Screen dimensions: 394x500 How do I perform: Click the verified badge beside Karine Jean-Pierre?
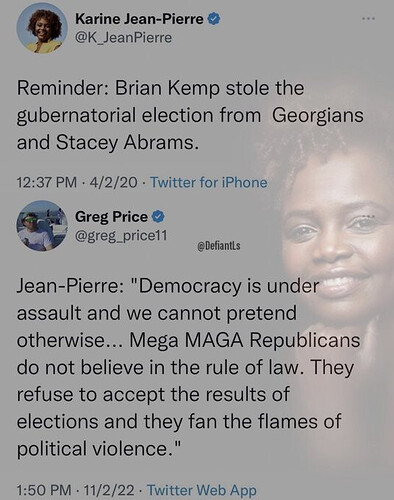click(x=214, y=19)
